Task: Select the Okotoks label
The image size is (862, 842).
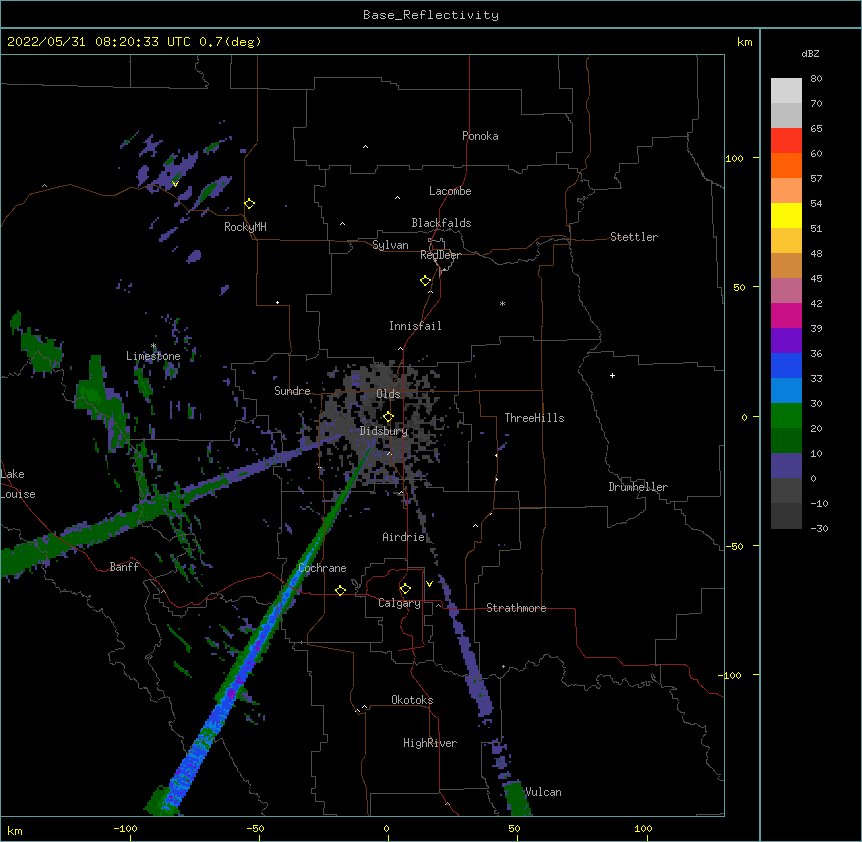Action: [x=412, y=700]
